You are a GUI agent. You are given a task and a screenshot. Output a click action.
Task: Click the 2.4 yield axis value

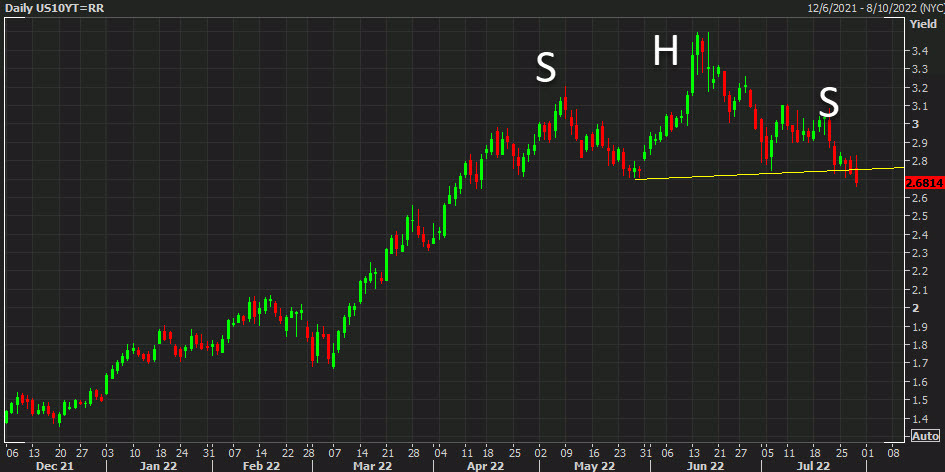coord(918,235)
